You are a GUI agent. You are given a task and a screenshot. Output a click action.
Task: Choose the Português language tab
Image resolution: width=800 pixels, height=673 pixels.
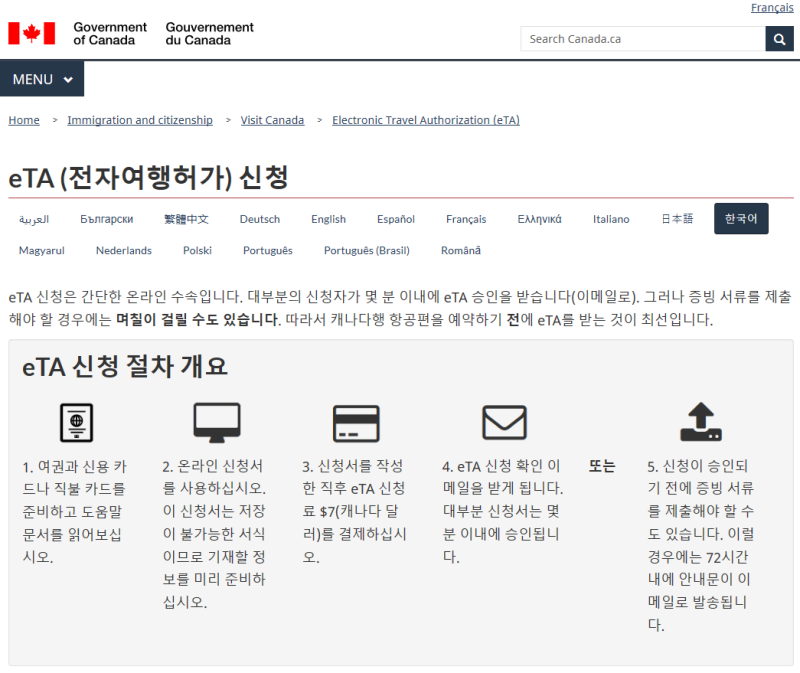268,251
